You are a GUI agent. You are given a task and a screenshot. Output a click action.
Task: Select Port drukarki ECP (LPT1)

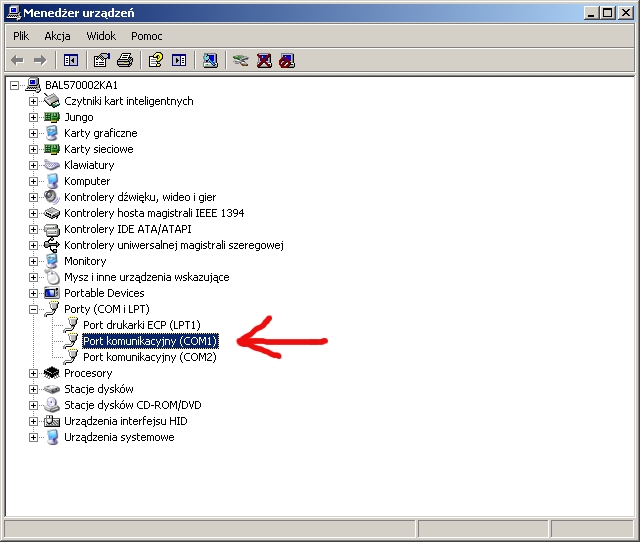pyautogui.click(x=141, y=325)
